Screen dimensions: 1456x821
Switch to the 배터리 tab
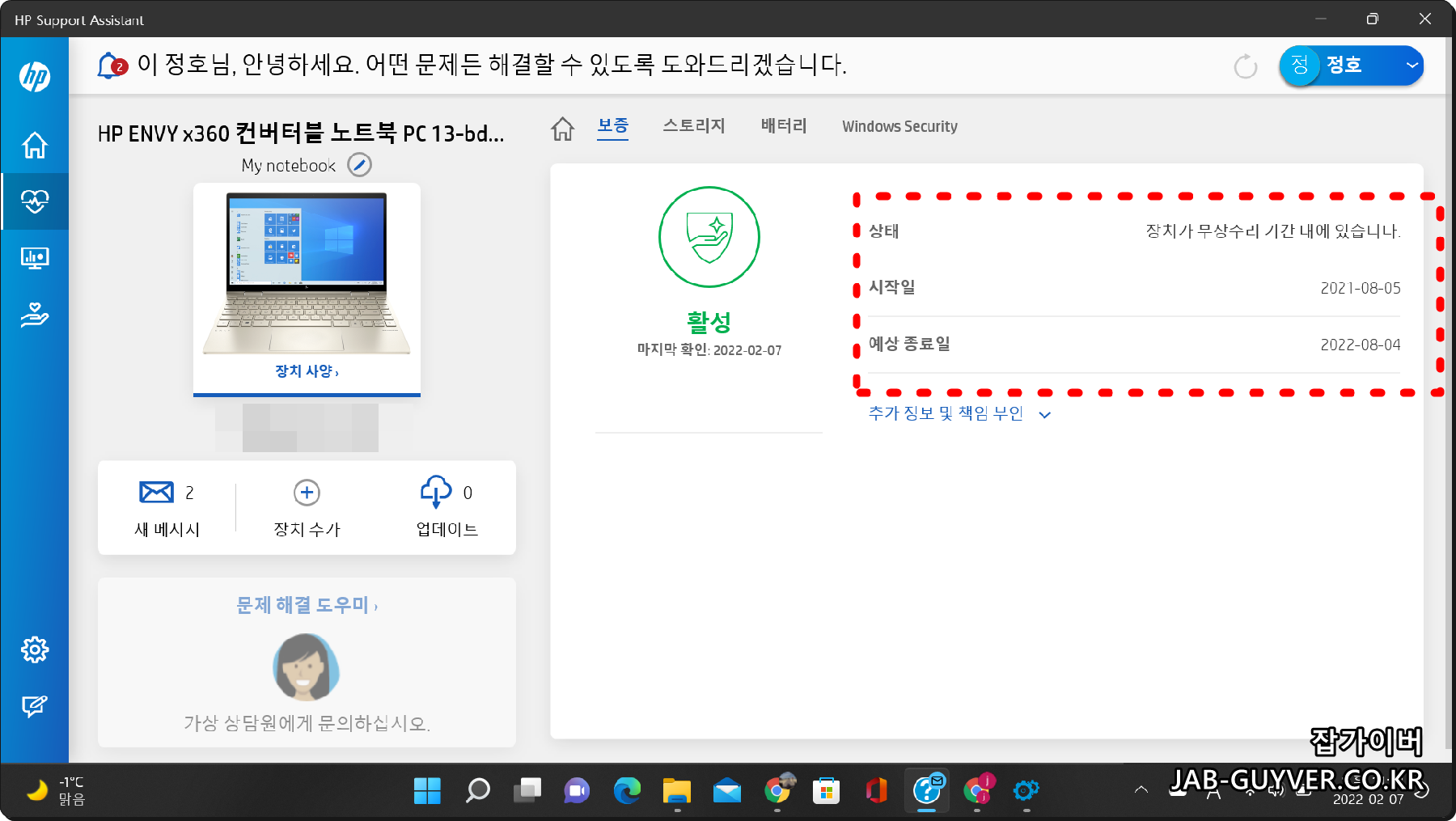(784, 125)
